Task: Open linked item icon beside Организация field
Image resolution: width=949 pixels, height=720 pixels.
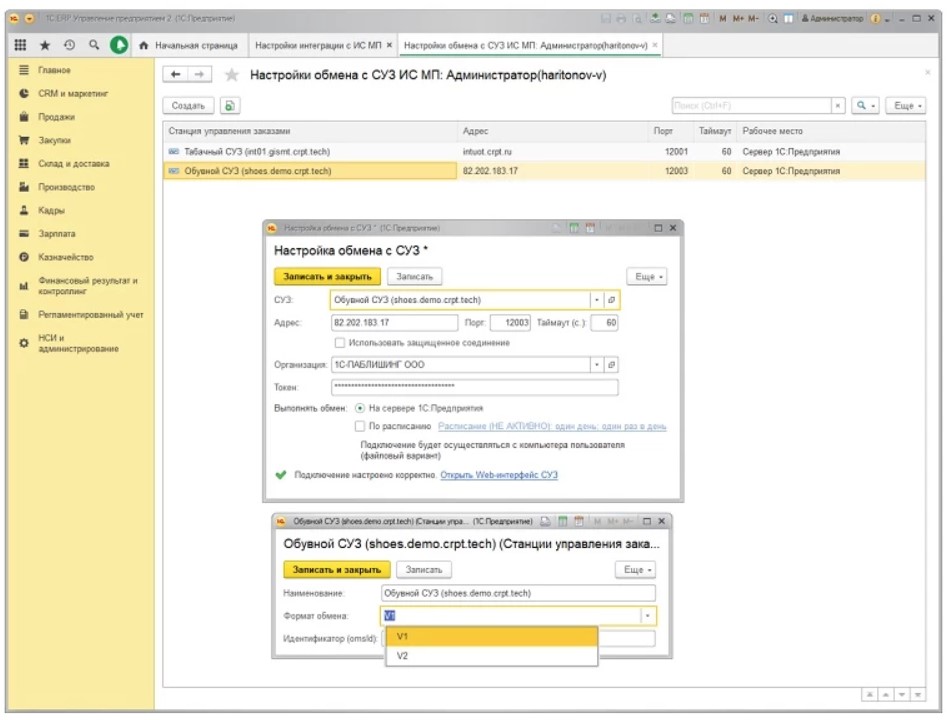Action: [612, 365]
